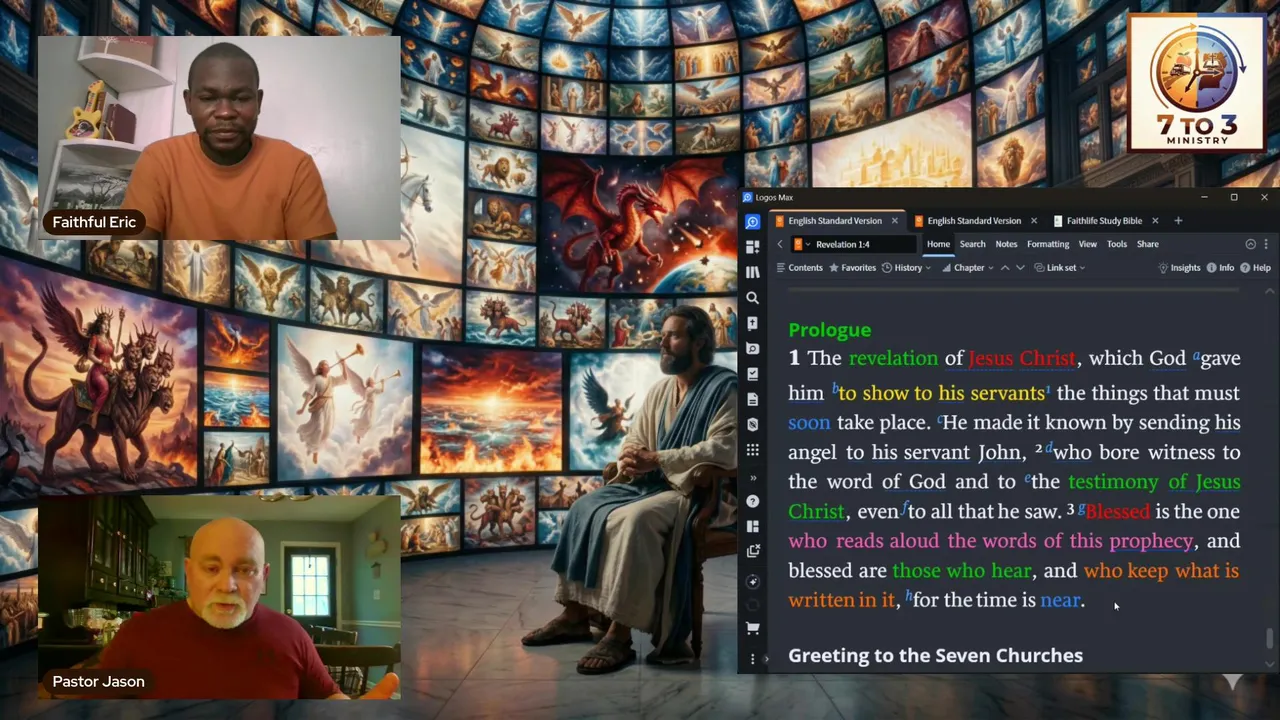Go to next chapter with down arrow
Screen dimensions: 1280x720
point(1020,268)
